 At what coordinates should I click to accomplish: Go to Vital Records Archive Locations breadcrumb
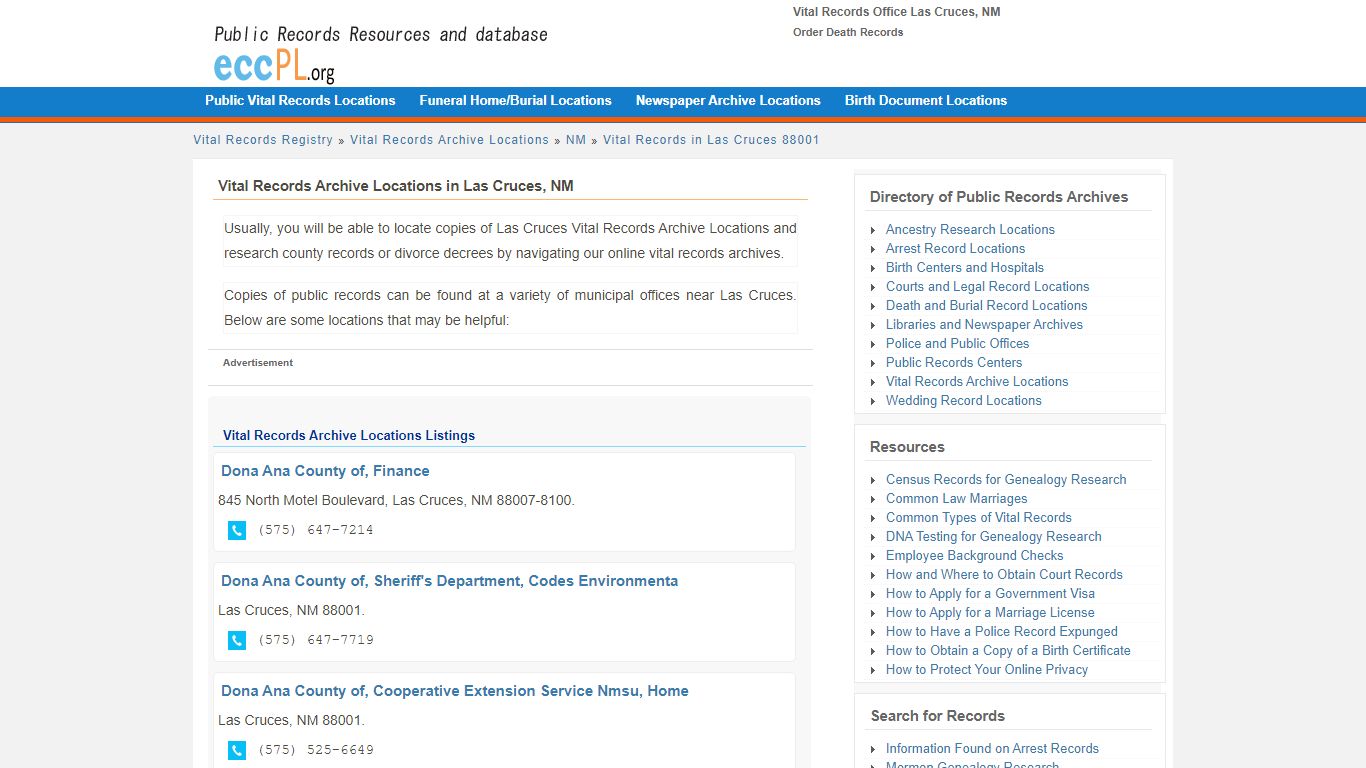tap(449, 140)
